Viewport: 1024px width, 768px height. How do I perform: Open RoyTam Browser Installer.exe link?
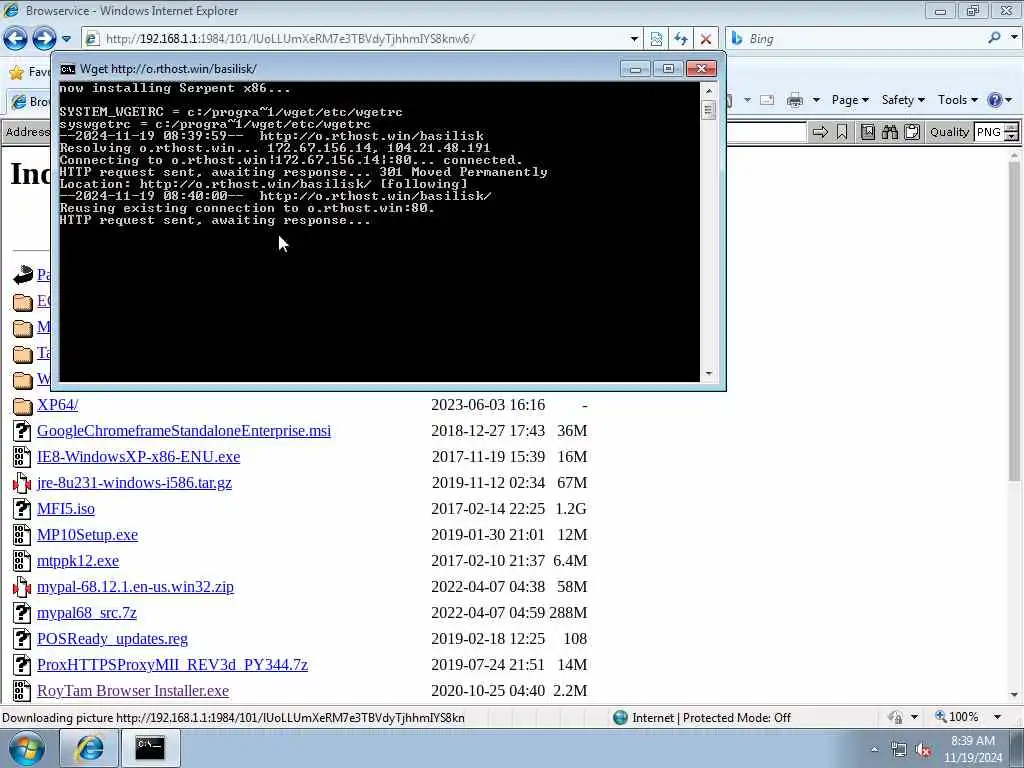[x=133, y=691]
